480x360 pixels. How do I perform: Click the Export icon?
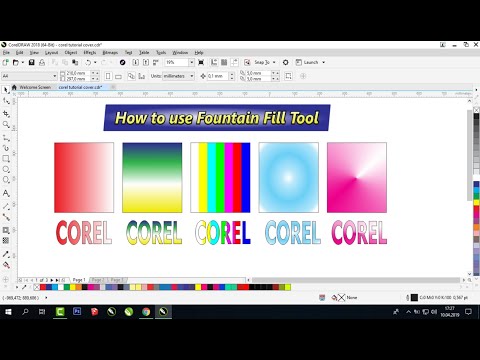pyautogui.click(x=146, y=62)
